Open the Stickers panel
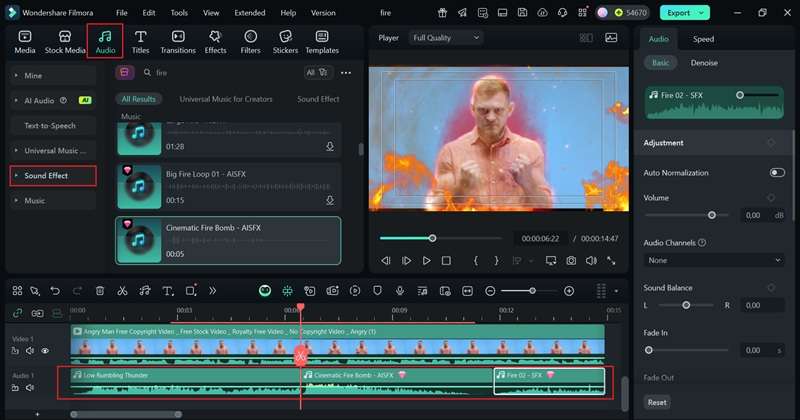 point(285,42)
